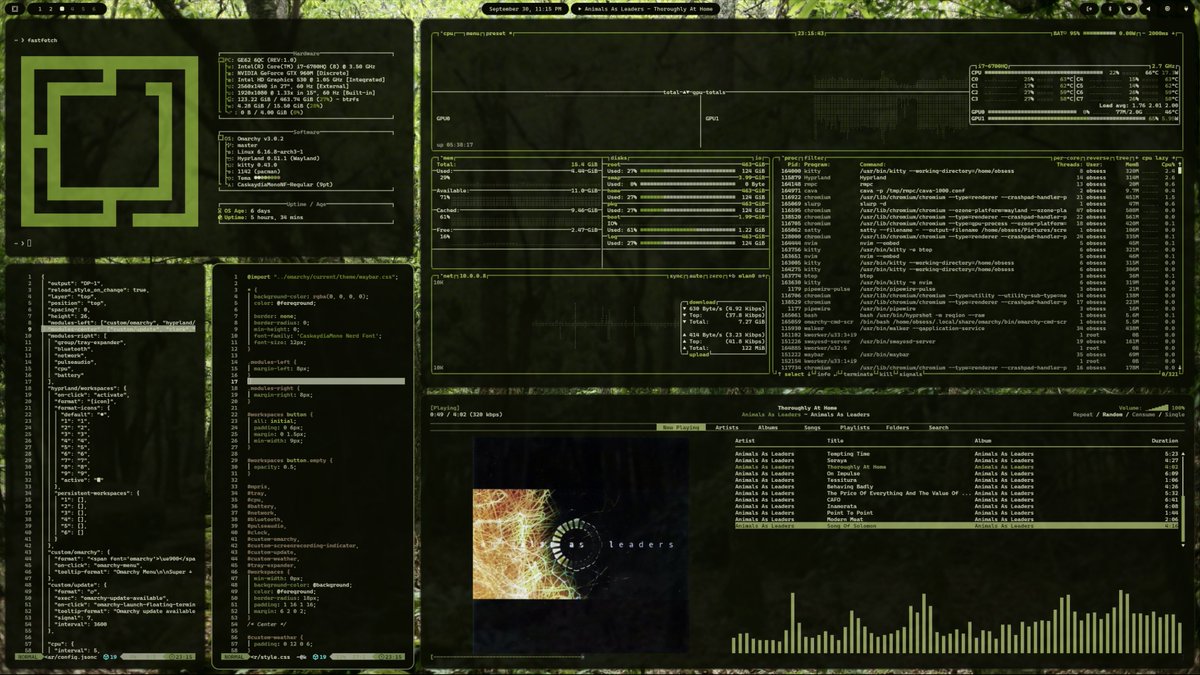Open the 'Playlists' tab in rmpc
This screenshot has height=675, width=1200.
[x=854, y=427]
